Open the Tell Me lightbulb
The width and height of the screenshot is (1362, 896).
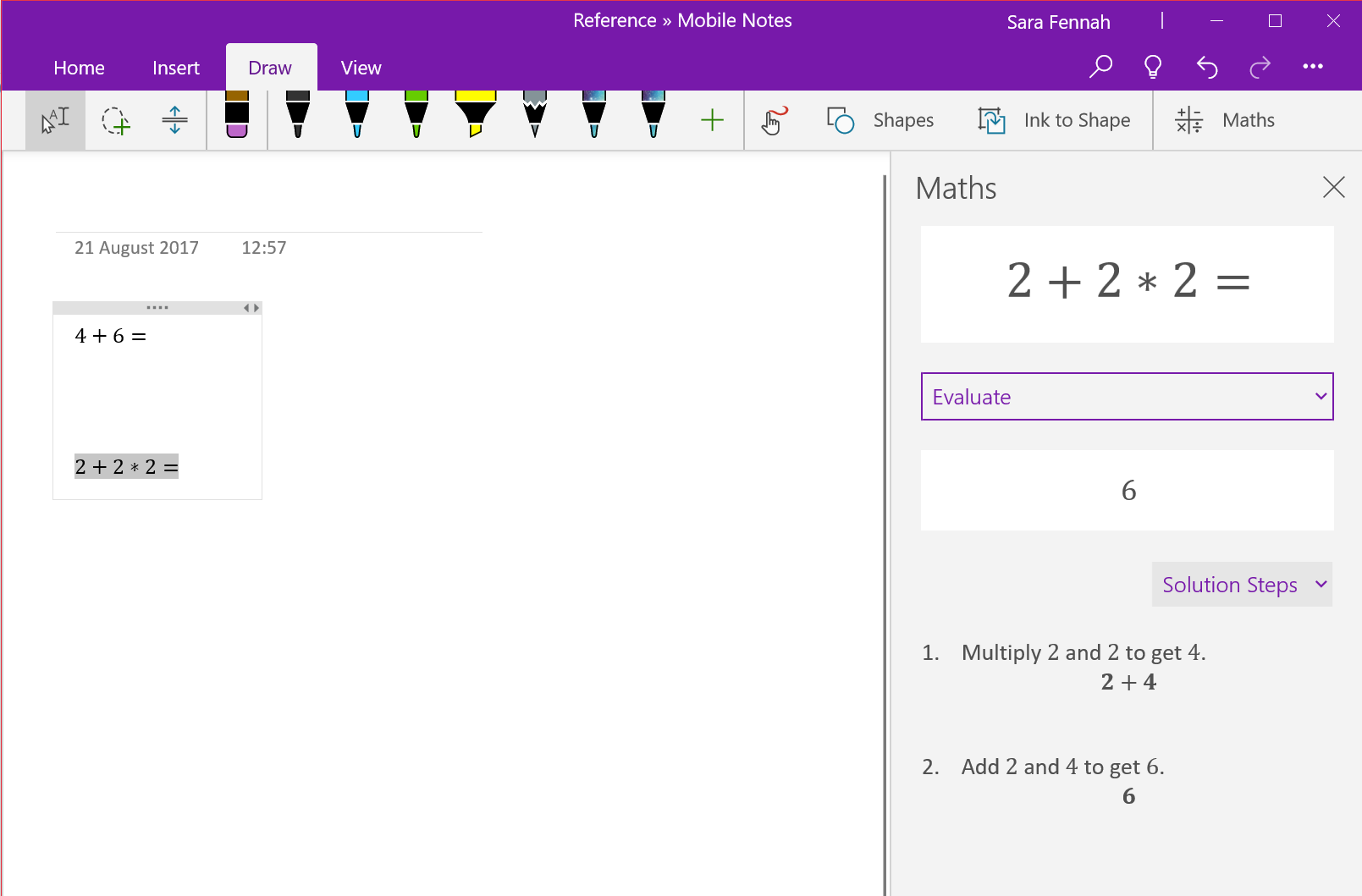pyautogui.click(x=1152, y=67)
